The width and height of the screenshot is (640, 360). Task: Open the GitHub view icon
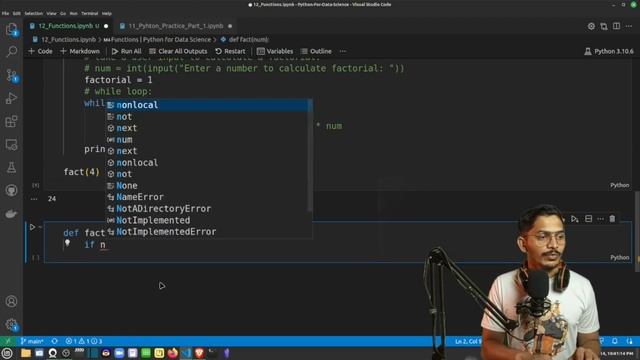11,191
